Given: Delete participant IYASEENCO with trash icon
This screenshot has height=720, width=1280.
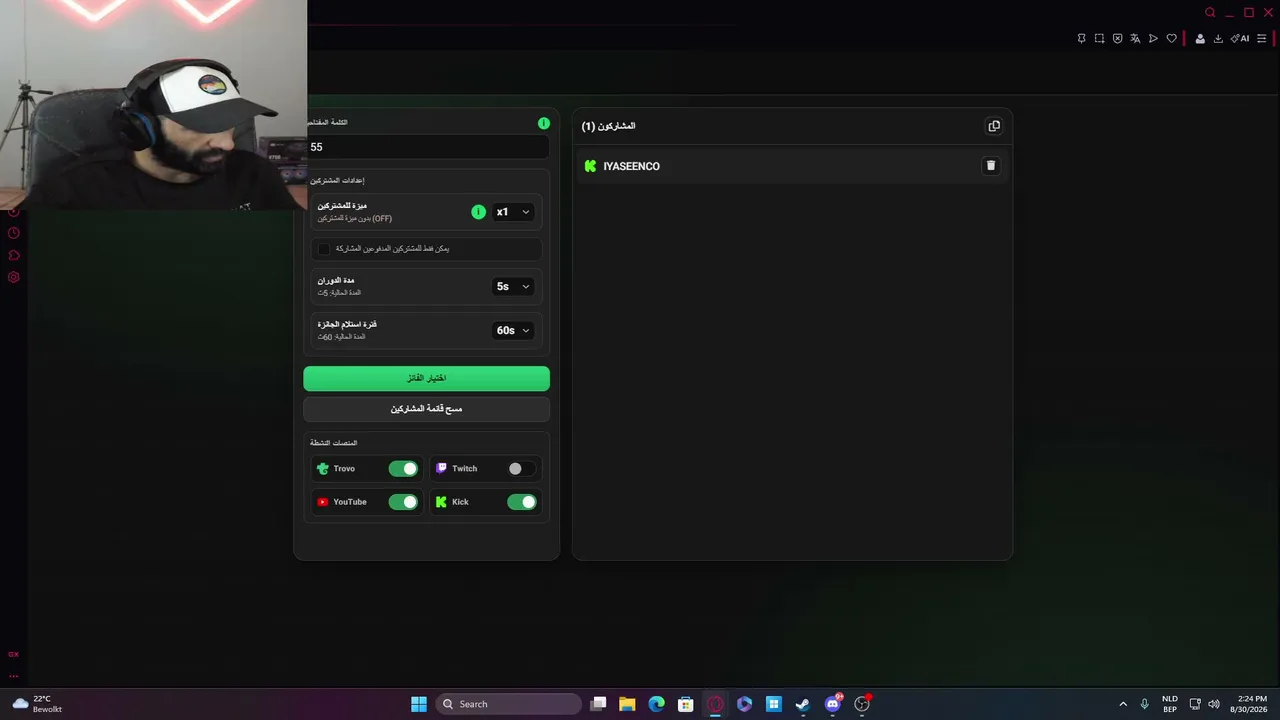Looking at the screenshot, I should point(991,166).
